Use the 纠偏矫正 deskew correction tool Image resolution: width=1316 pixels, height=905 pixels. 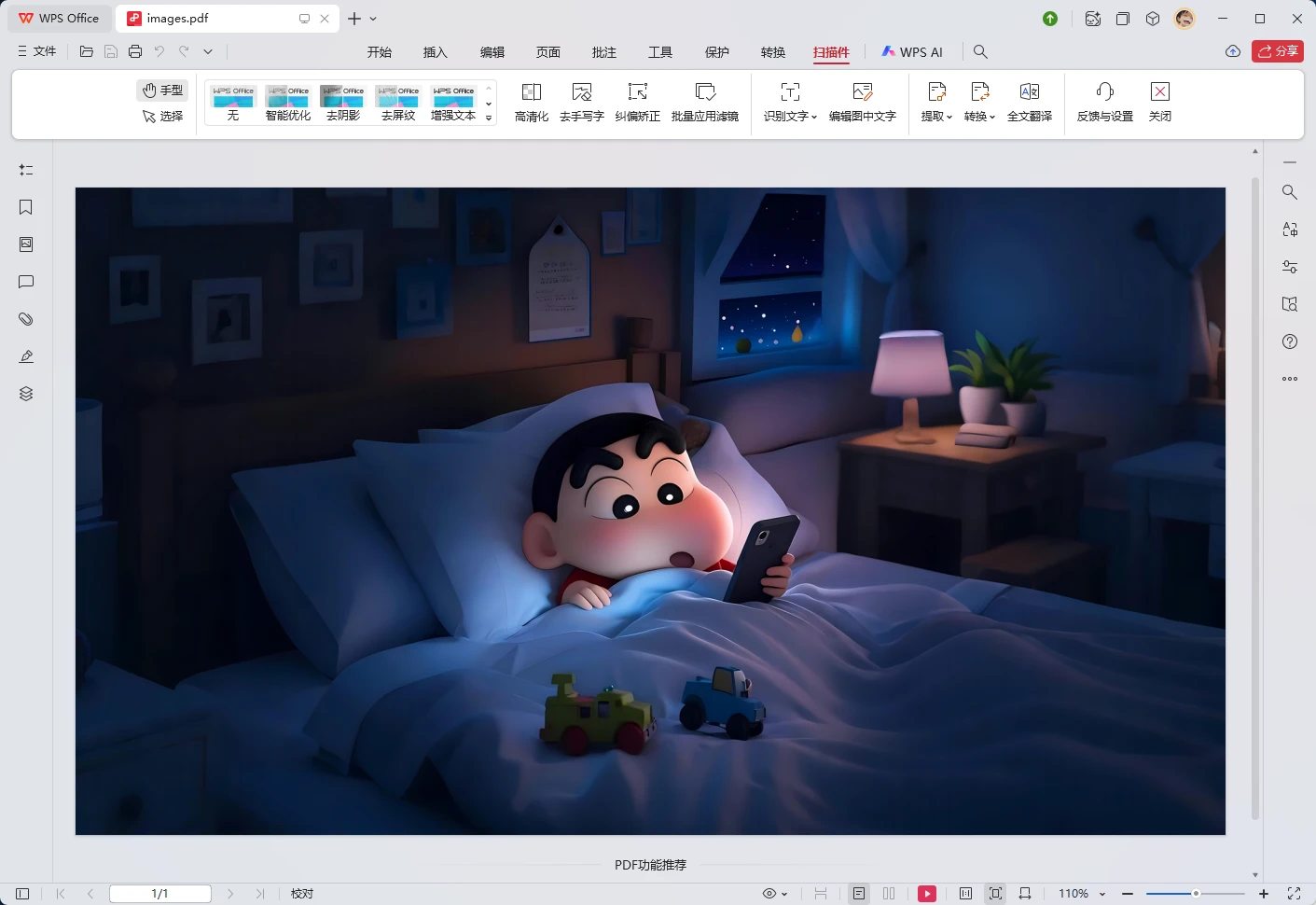[637, 101]
